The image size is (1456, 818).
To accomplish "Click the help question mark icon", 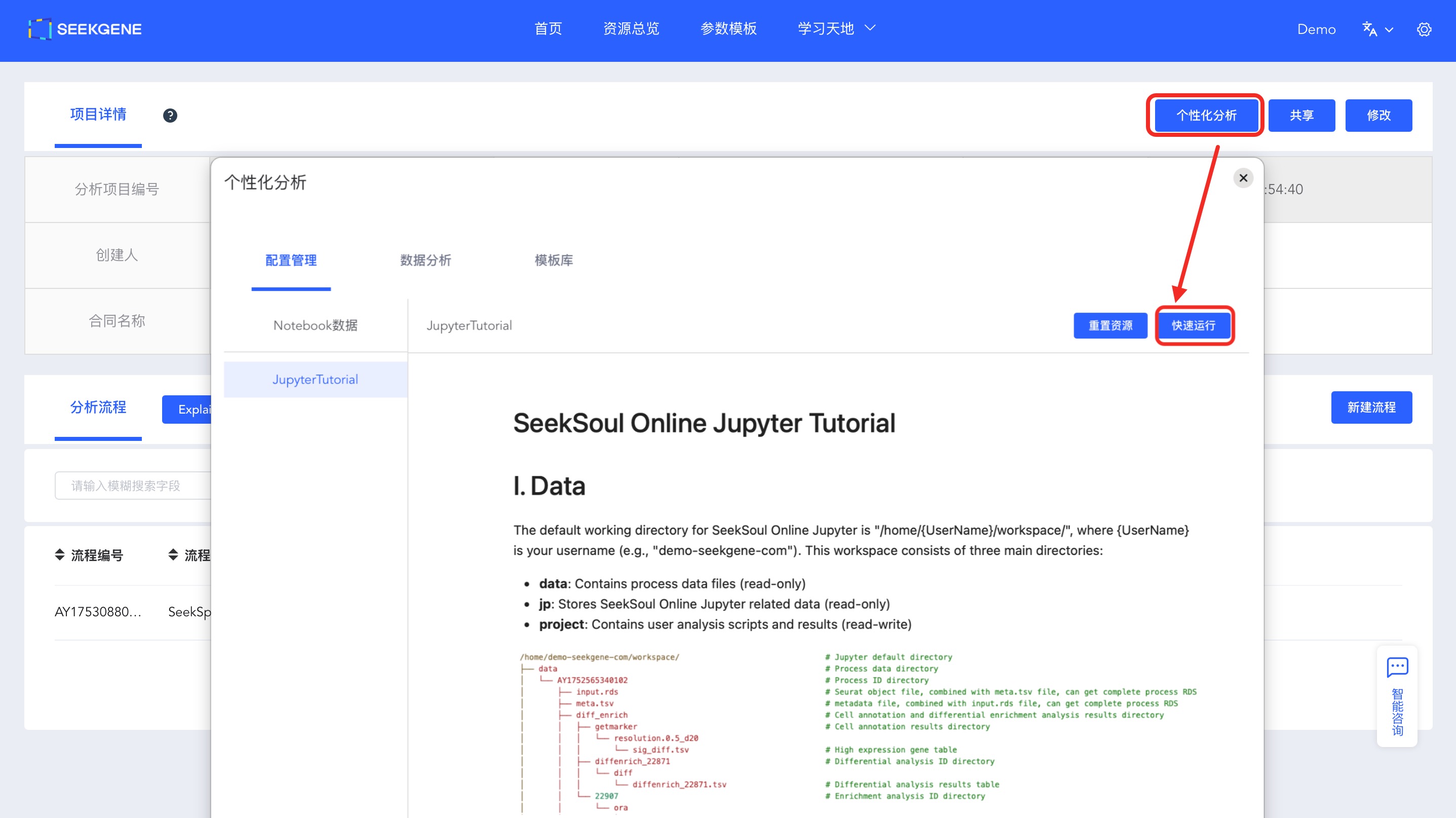I will (170, 116).
